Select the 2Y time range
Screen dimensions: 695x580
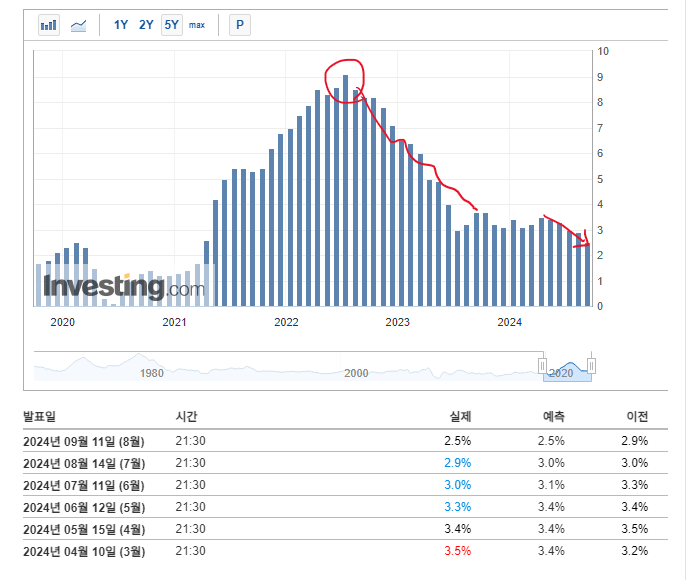146,25
